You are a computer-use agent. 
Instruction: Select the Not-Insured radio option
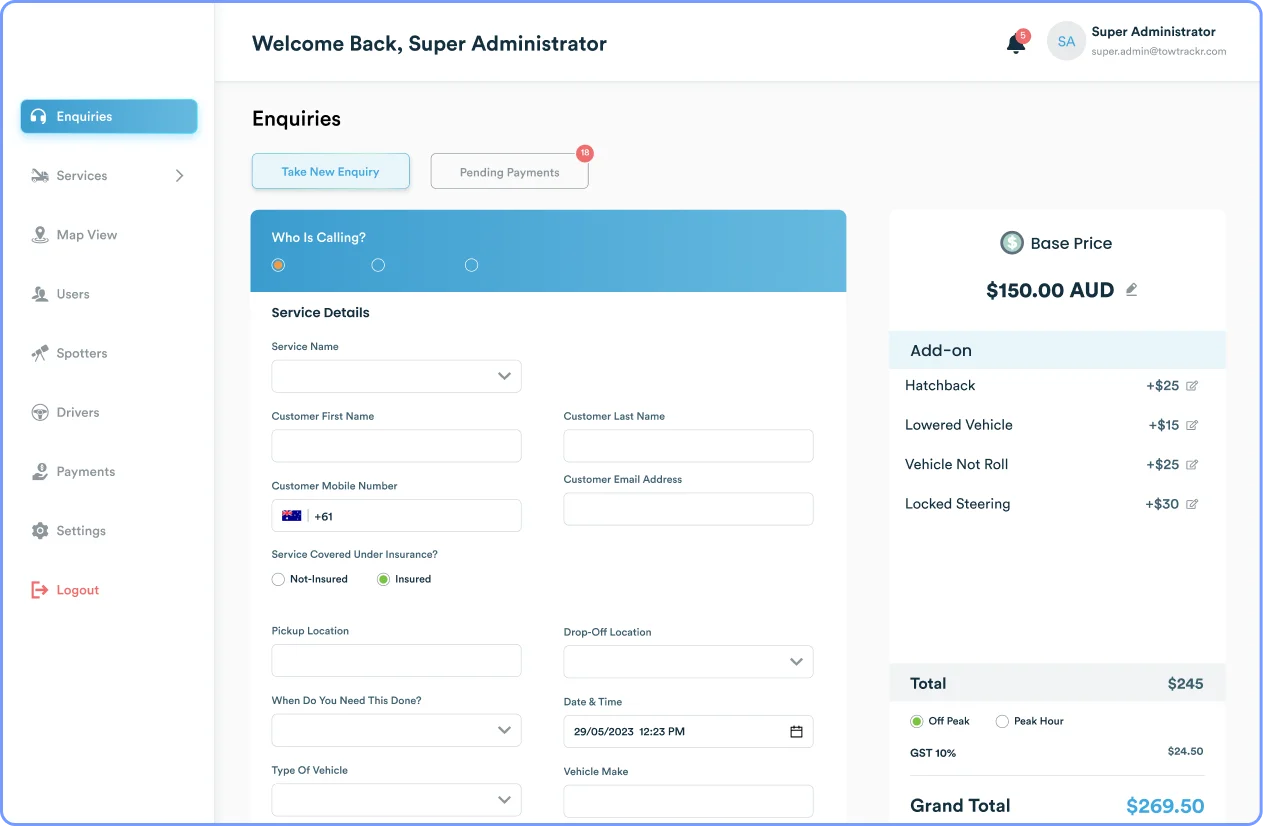[279, 579]
